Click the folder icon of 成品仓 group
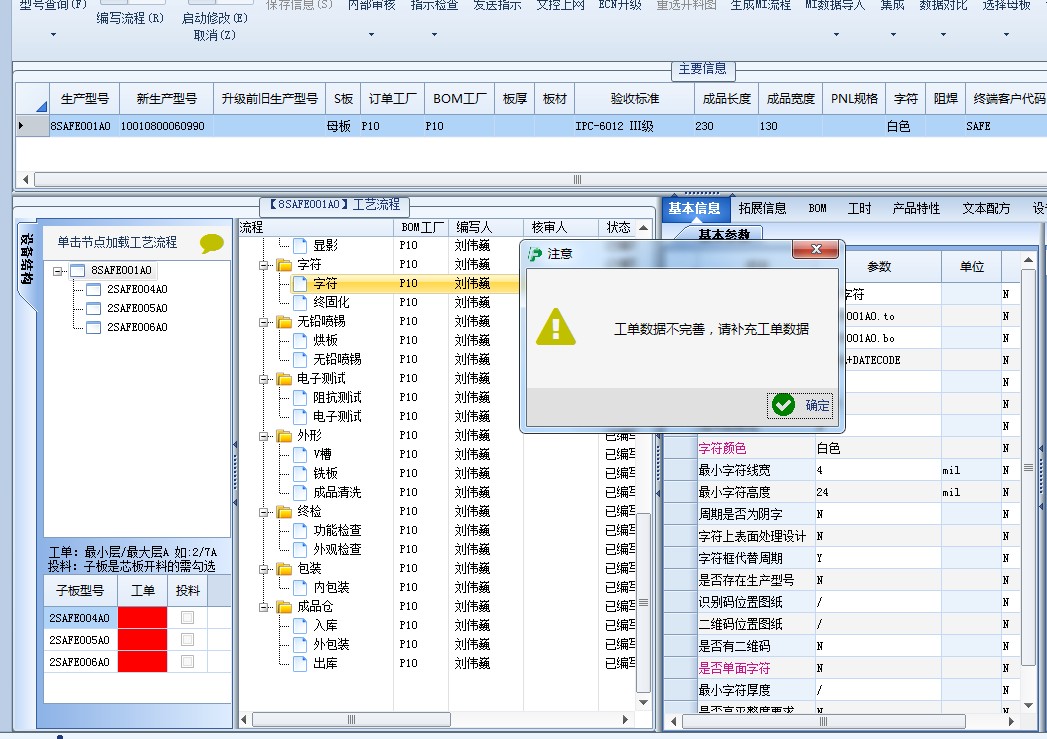 284,607
